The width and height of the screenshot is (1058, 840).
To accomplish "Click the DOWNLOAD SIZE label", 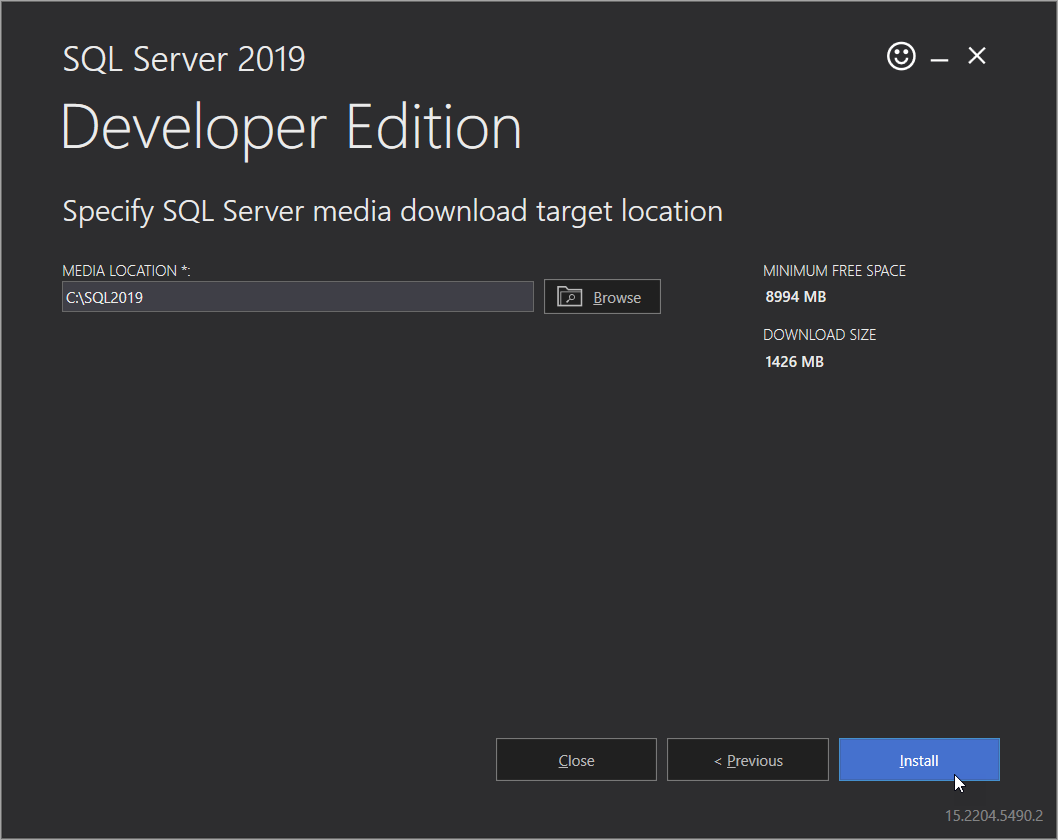I will [x=819, y=335].
